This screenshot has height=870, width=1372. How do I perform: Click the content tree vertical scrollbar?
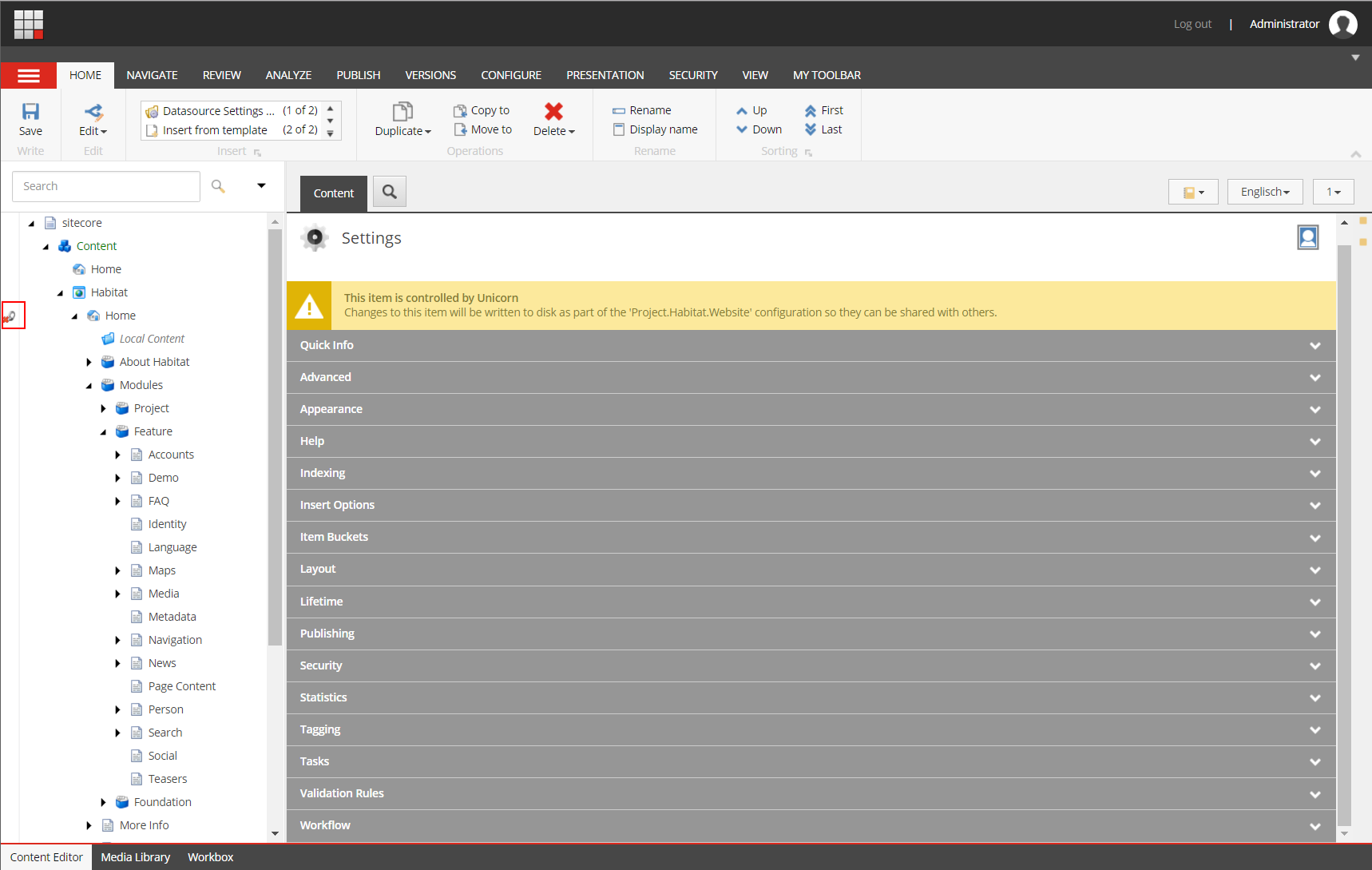[276, 437]
